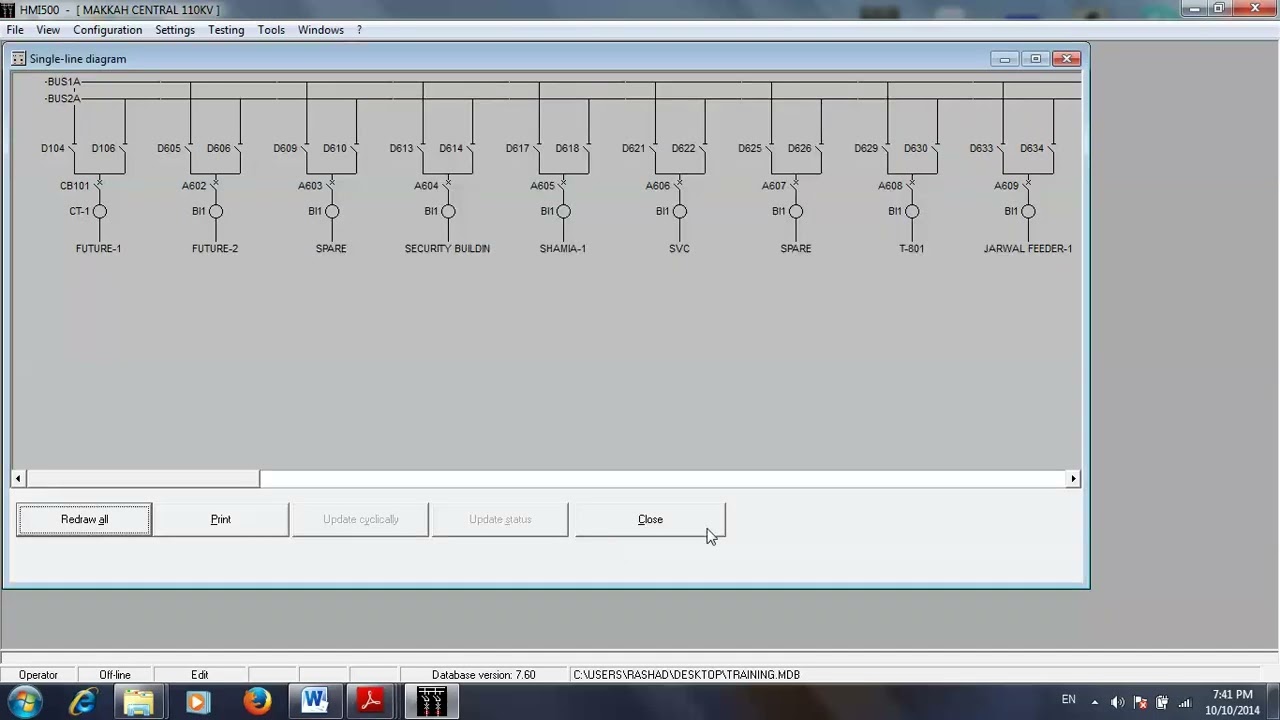Open the Settings menu
The image size is (1280, 720).
tap(175, 30)
